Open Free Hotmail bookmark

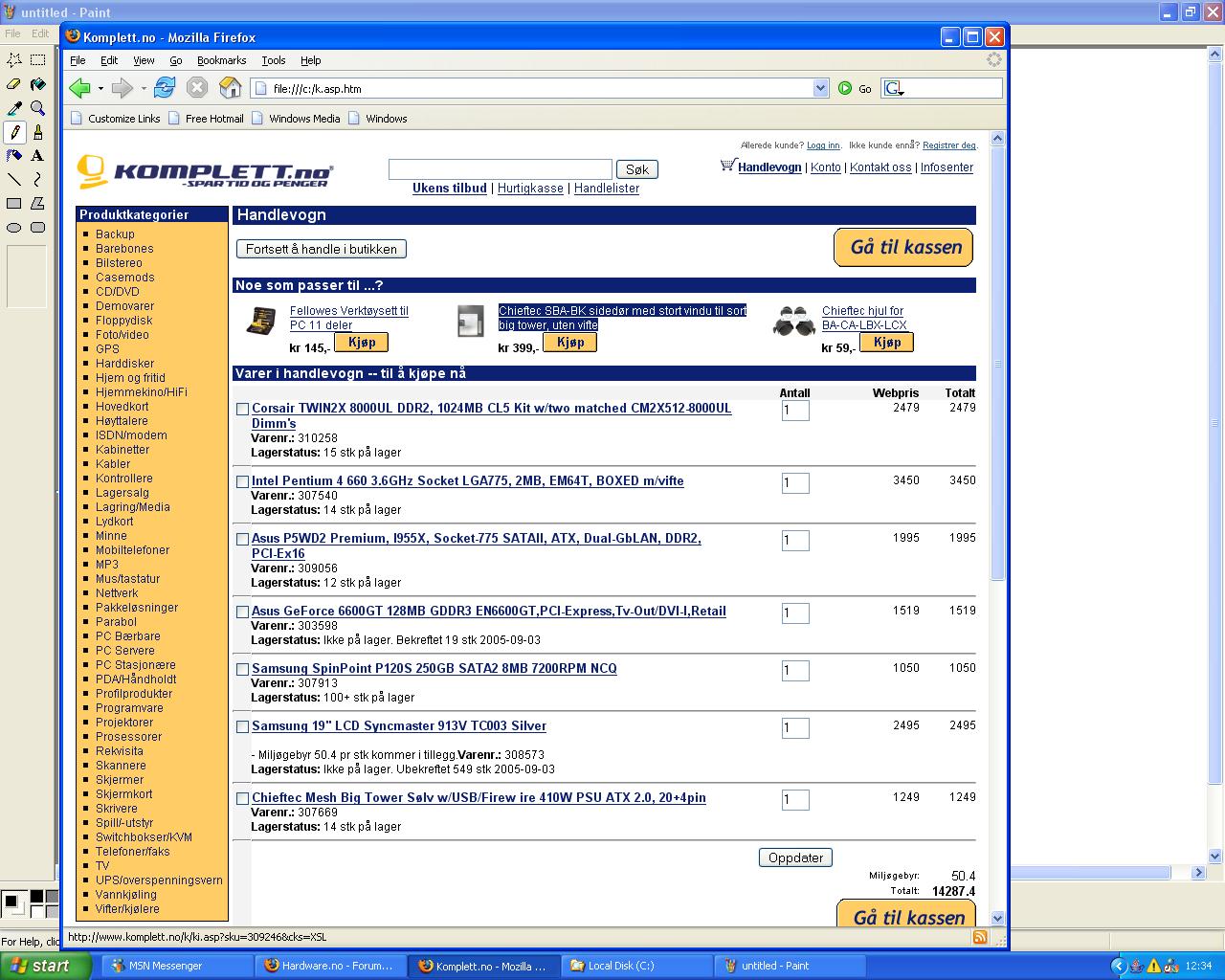tap(206, 119)
